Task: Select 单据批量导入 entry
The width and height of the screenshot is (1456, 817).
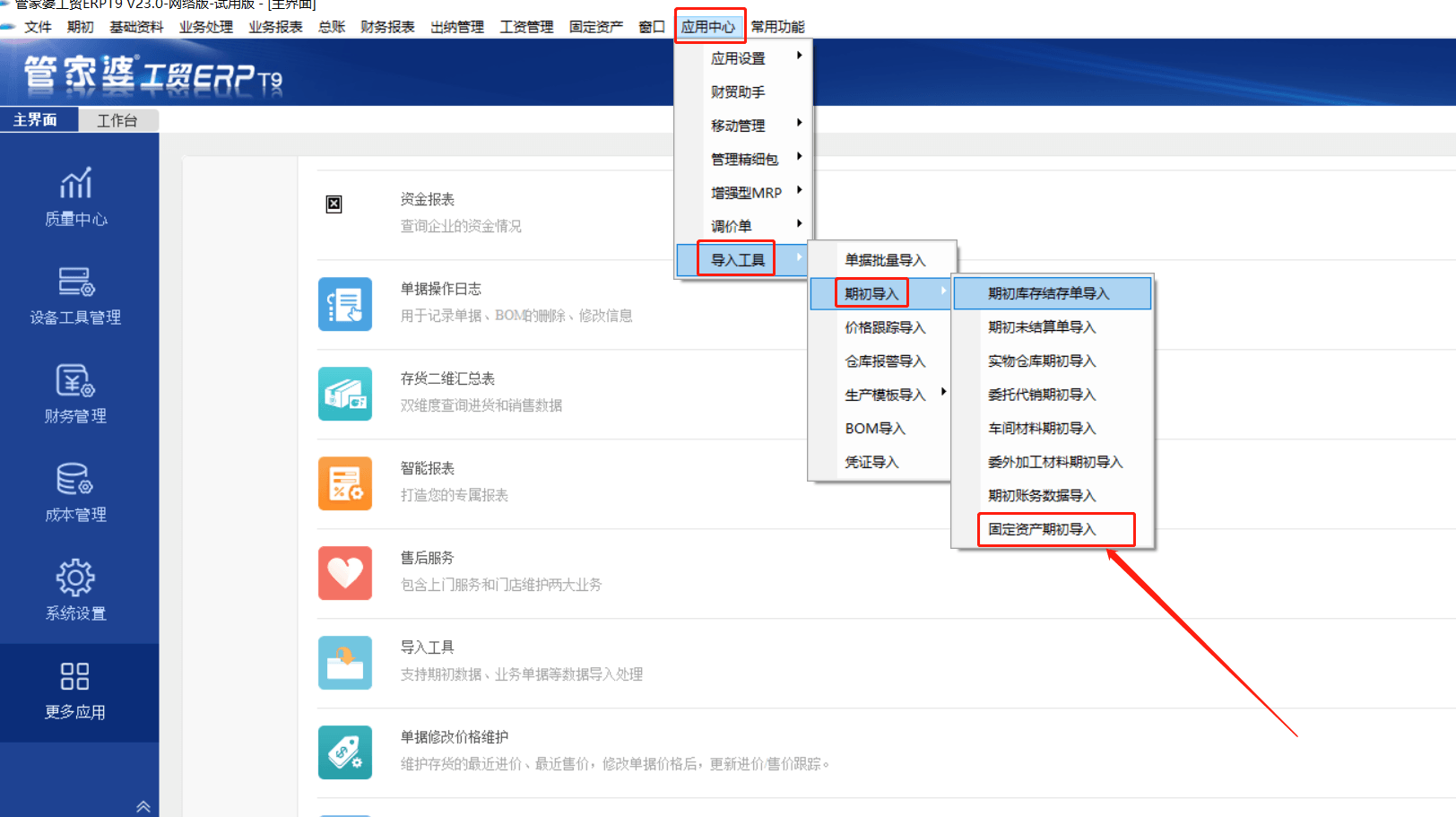Action: 882,260
